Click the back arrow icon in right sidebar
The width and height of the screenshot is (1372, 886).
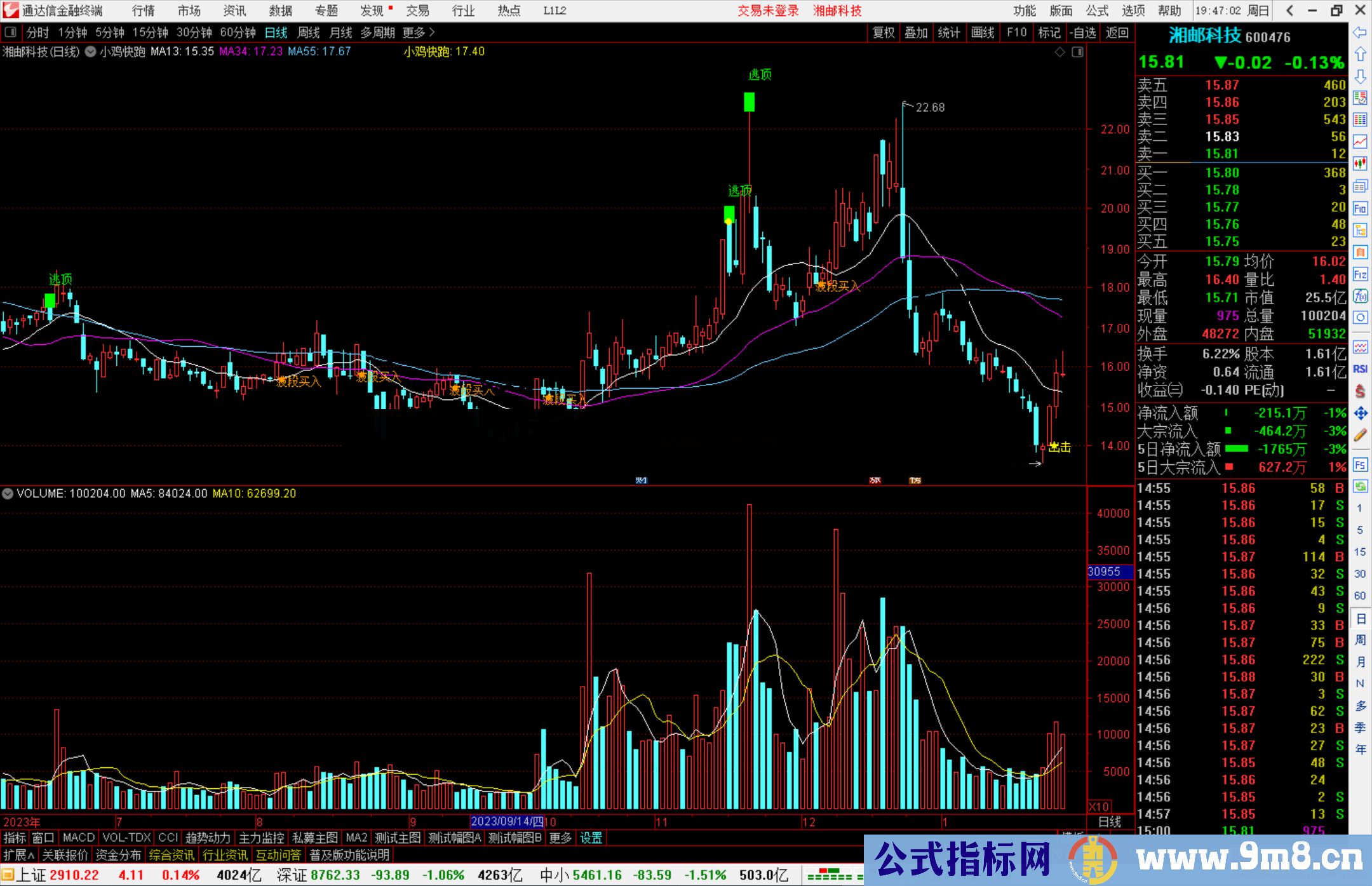coord(1360,32)
